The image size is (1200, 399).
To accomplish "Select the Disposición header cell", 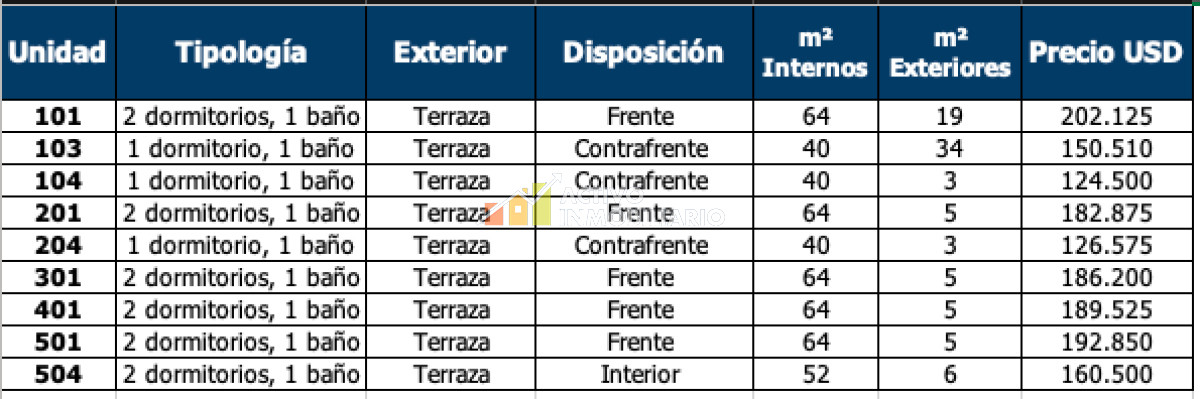I will 642,53.
